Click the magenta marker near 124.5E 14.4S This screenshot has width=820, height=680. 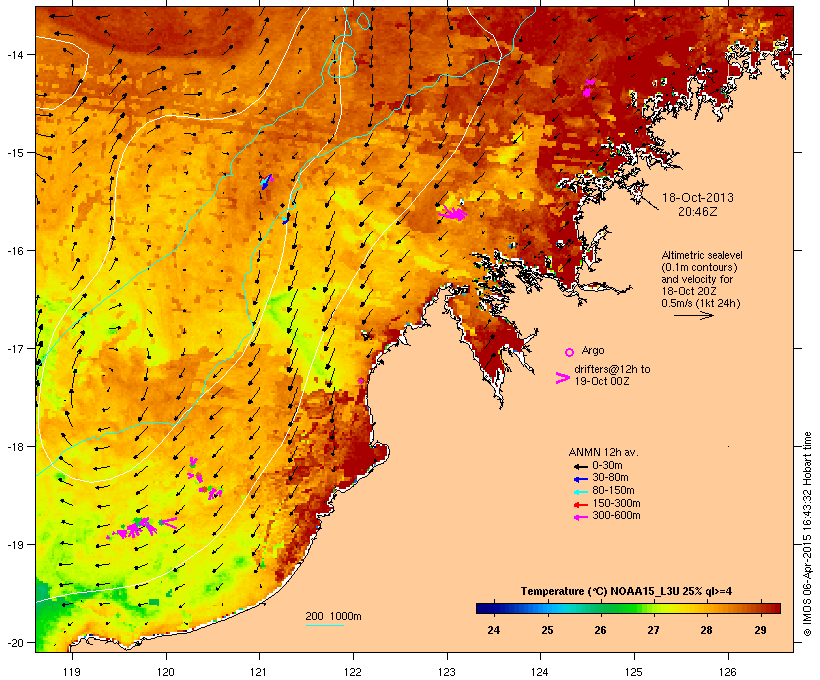(588, 88)
